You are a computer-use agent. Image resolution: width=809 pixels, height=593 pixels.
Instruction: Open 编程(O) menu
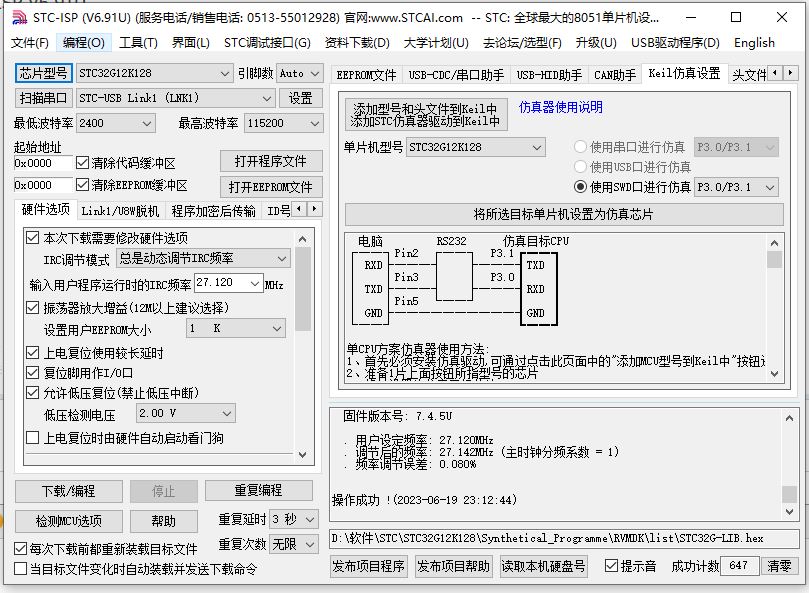tap(84, 42)
